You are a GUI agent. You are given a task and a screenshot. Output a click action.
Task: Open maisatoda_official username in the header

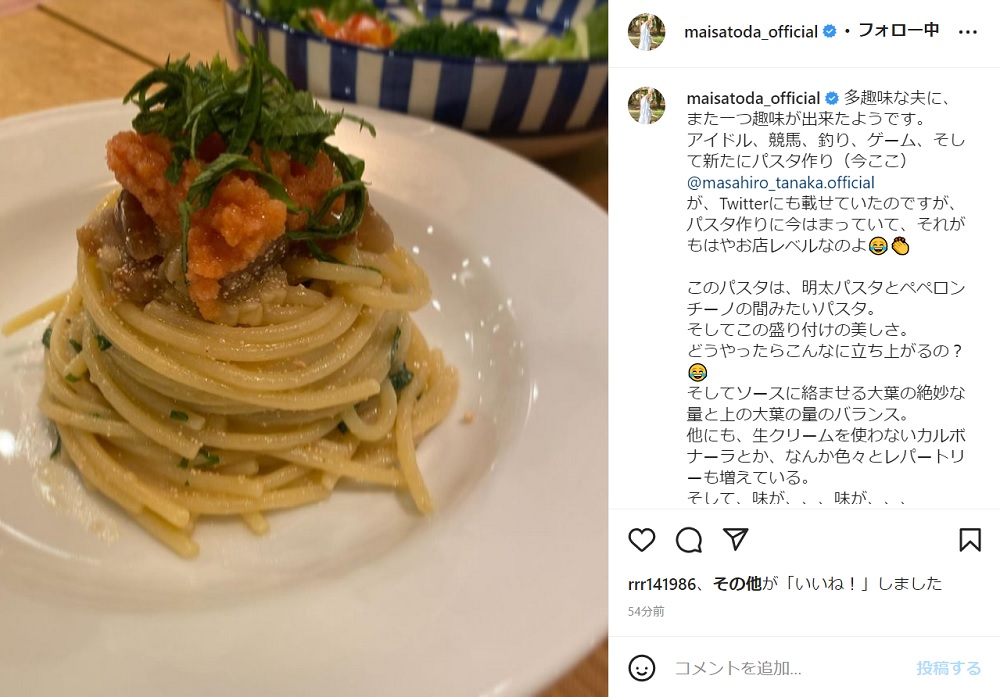(751, 31)
